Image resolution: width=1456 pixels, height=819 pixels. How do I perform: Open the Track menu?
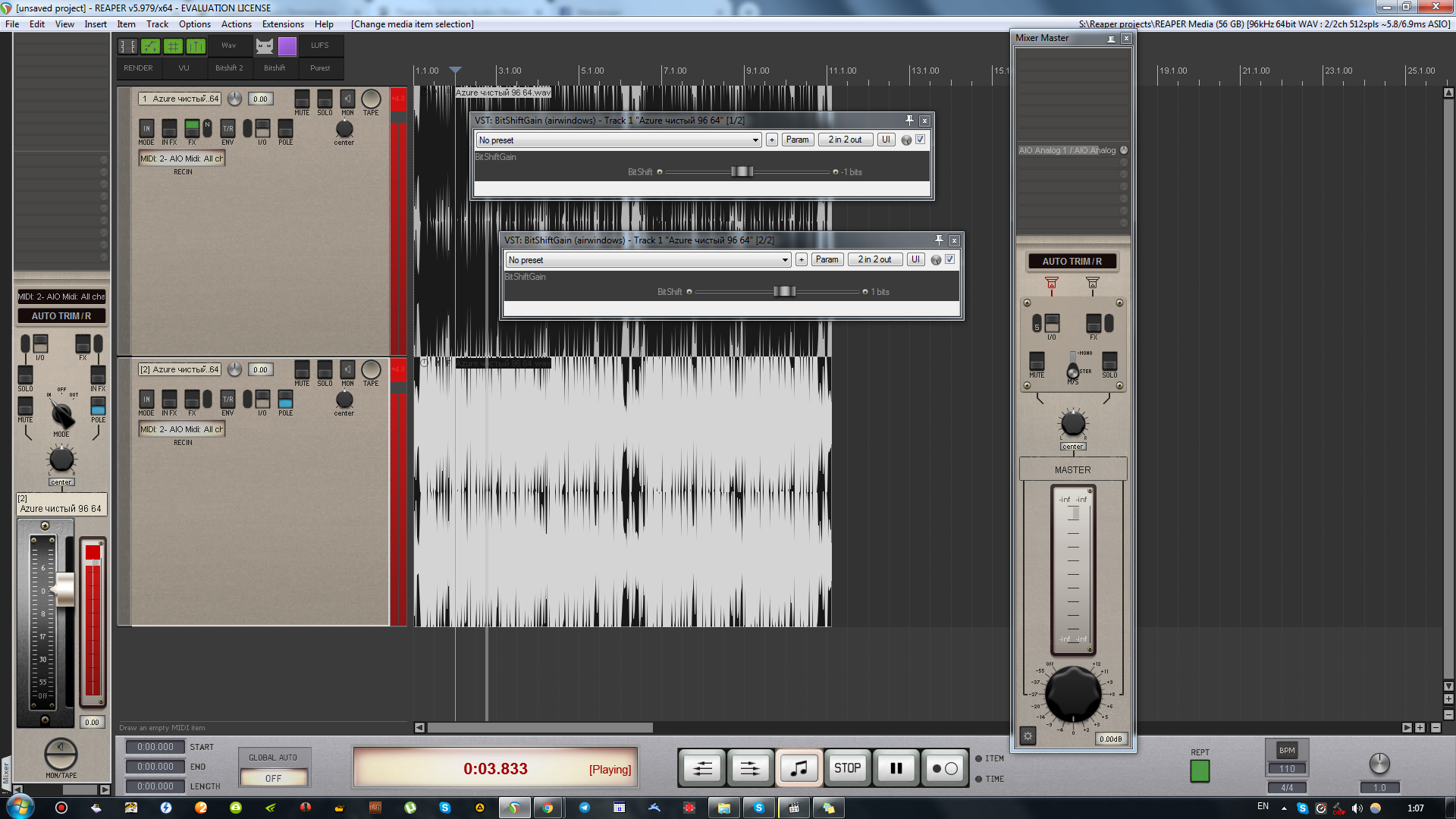point(157,24)
